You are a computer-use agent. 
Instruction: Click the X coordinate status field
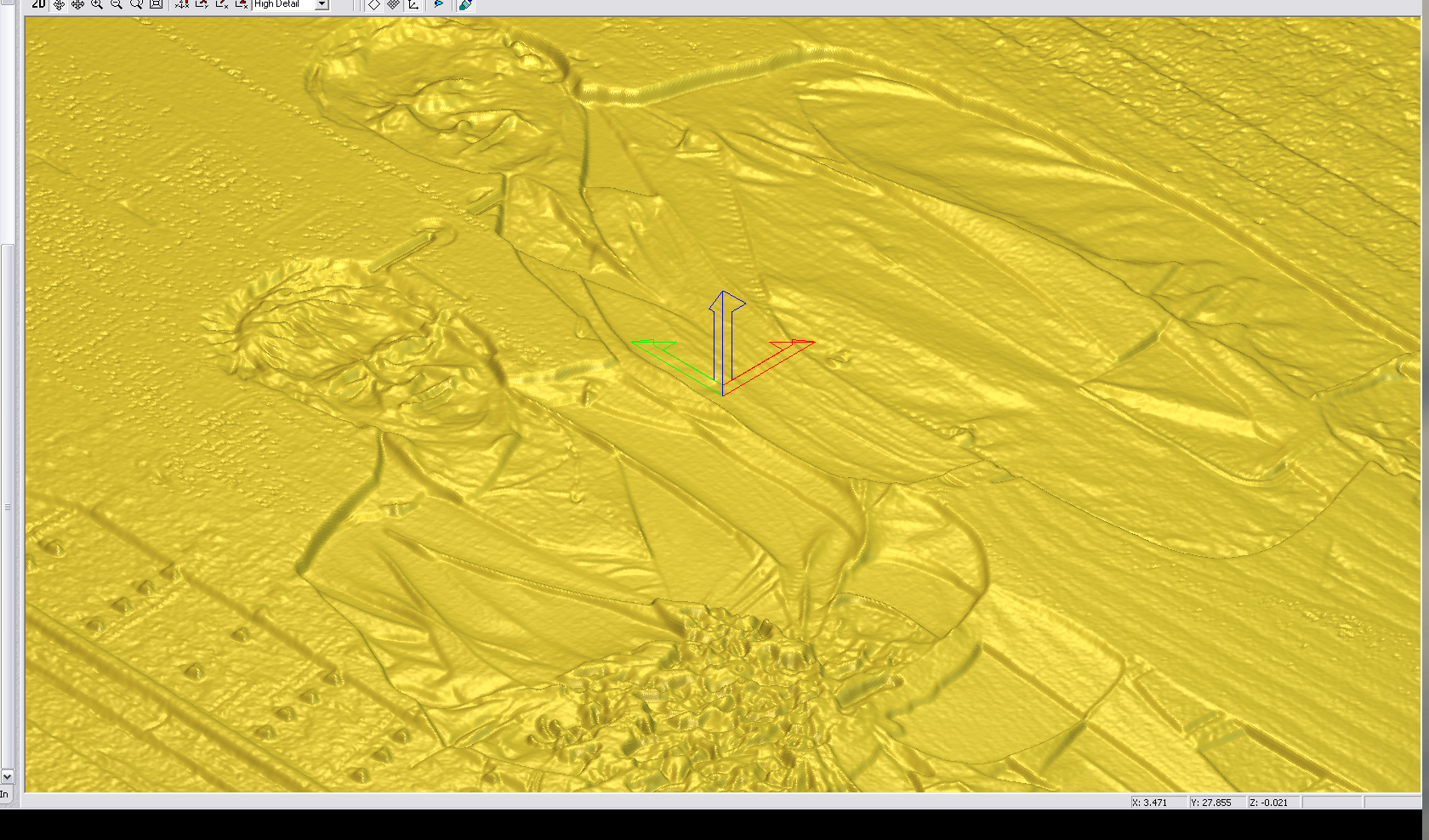click(1158, 803)
